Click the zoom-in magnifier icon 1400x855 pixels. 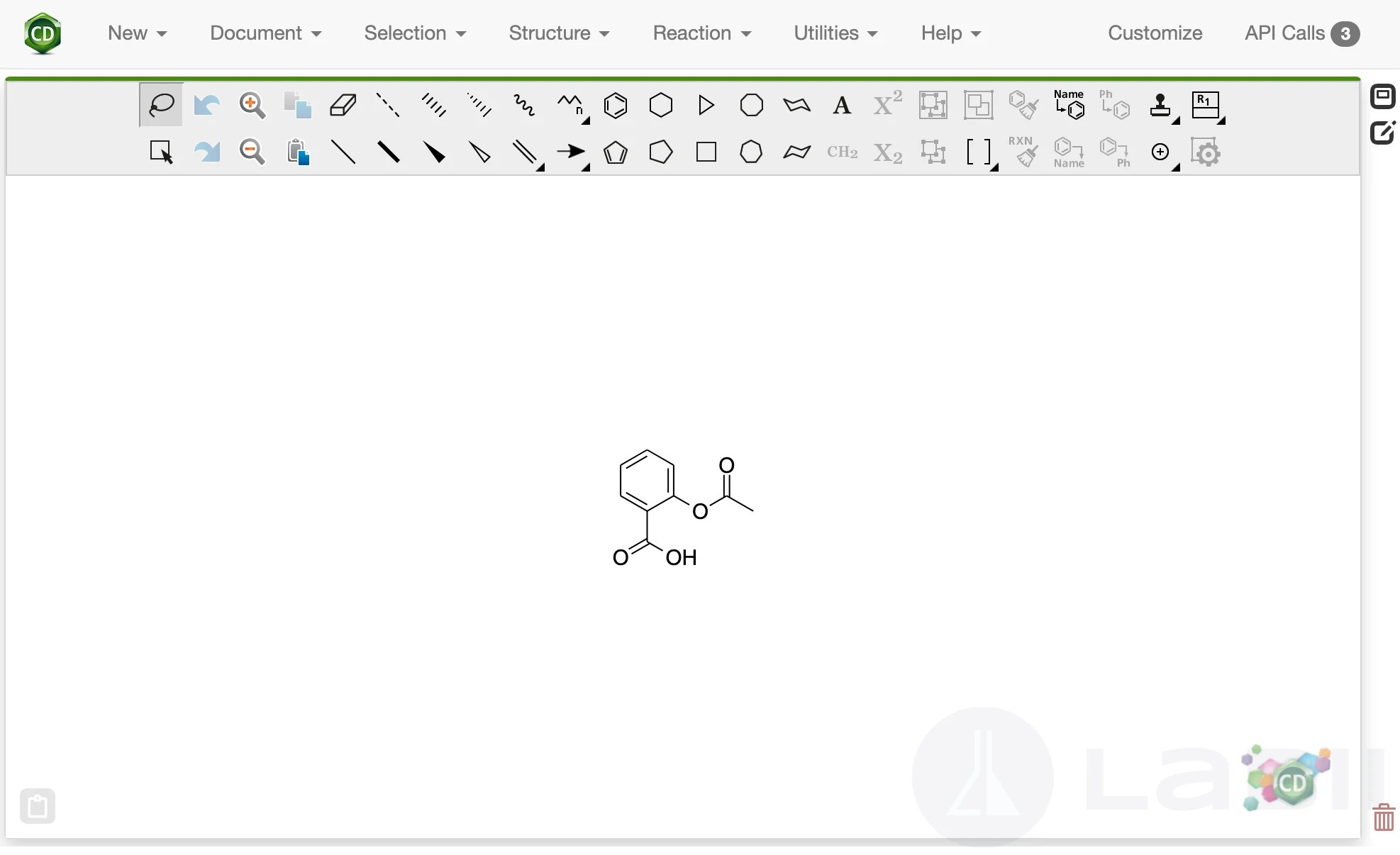coord(252,104)
